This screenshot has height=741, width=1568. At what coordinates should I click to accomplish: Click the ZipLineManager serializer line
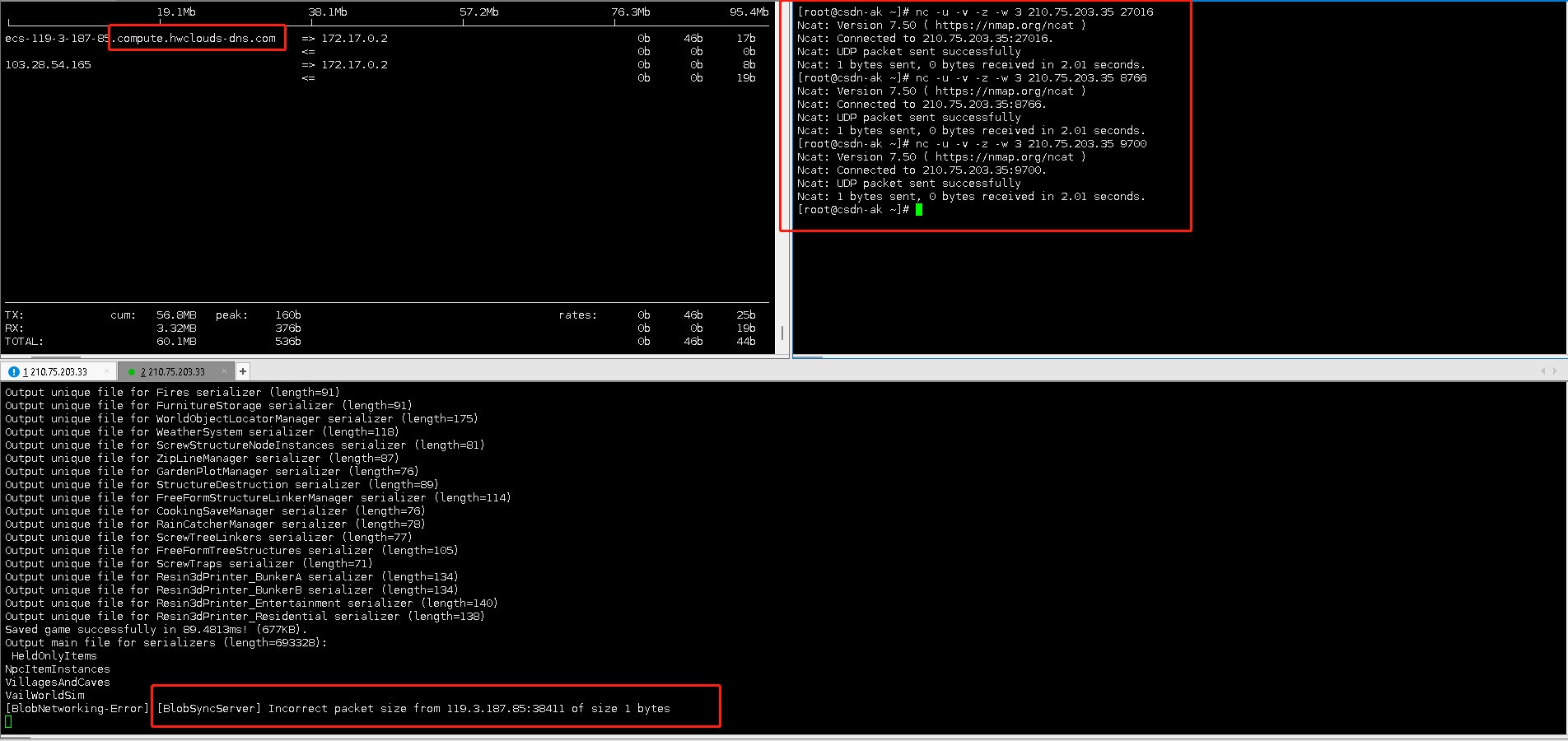click(x=202, y=458)
